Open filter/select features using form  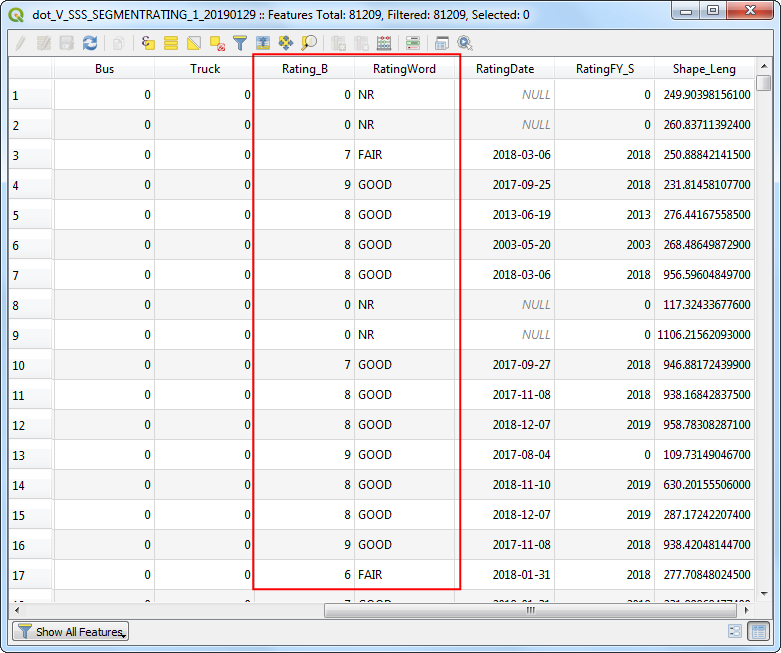click(240, 43)
